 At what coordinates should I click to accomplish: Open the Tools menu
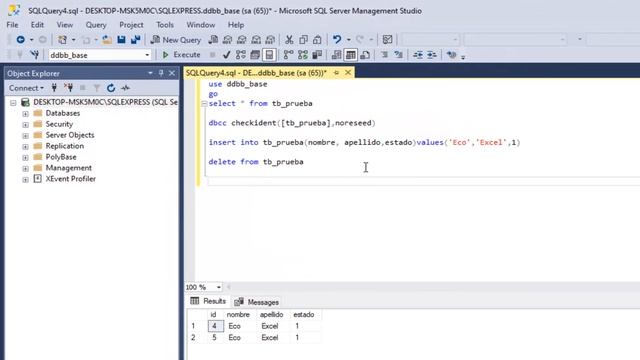tap(165, 25)
